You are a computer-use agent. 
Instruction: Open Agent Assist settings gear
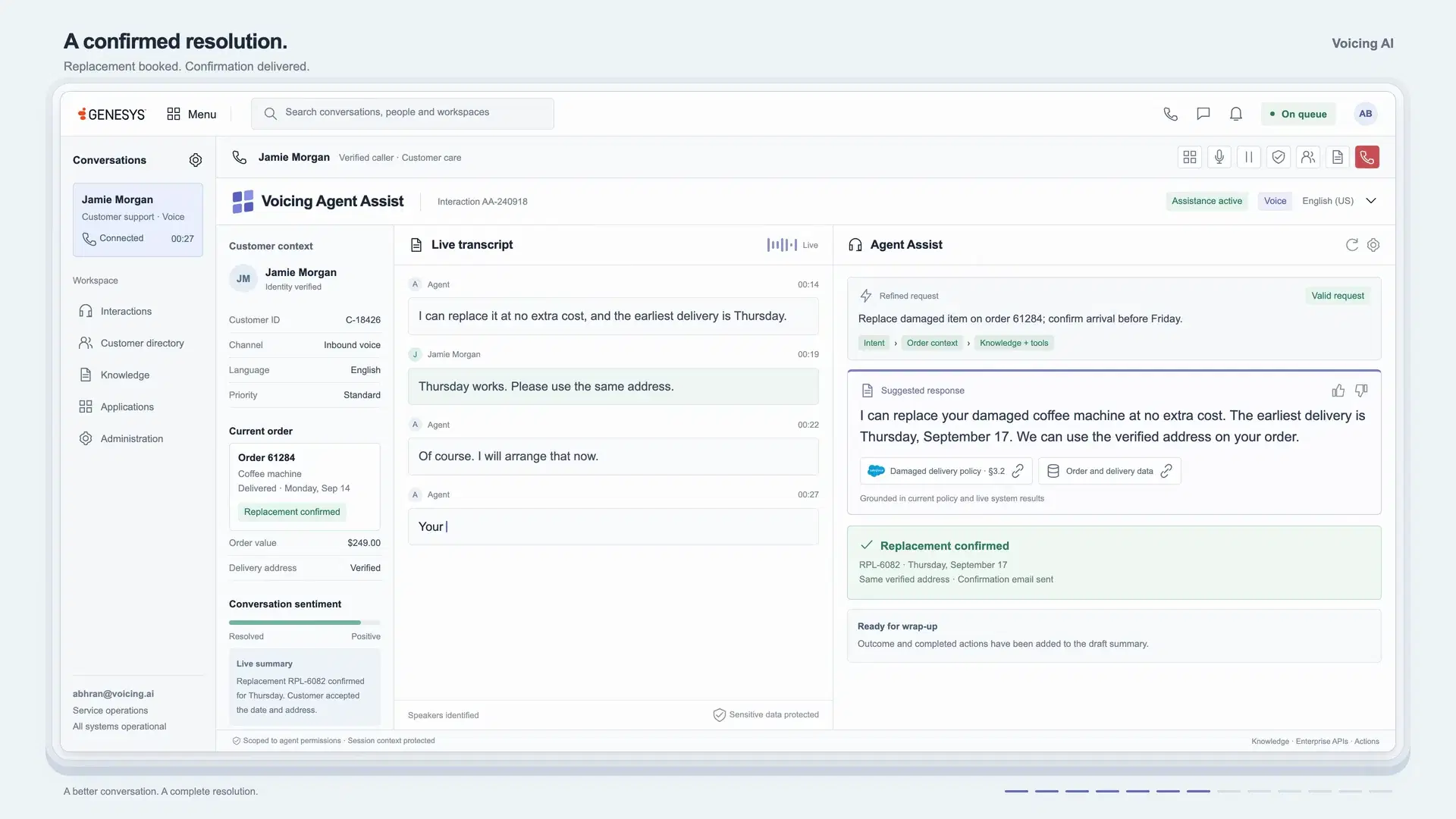[1373, 245]
